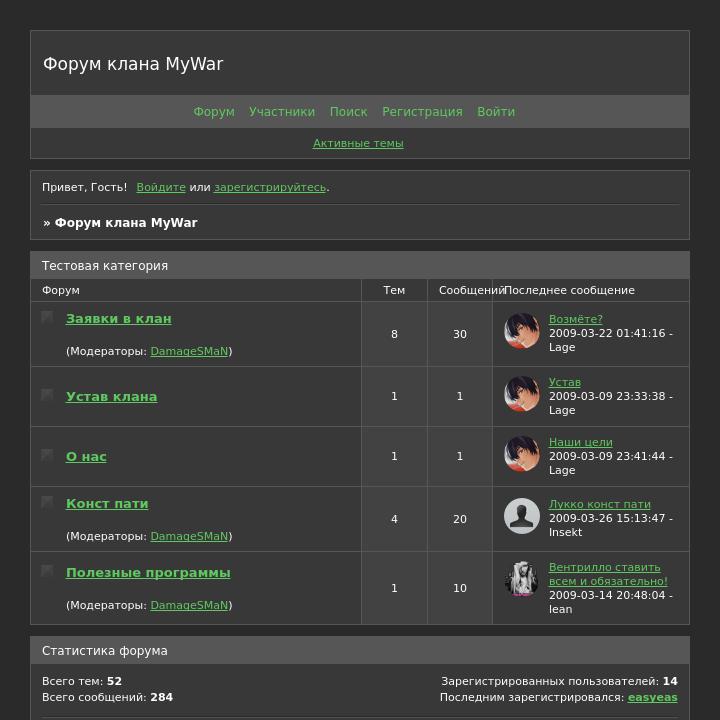The width and height of the screenshot is (720, 720).
Task: Click lean's avatar in Полезные программы row
Action: (x=522, y=580)
